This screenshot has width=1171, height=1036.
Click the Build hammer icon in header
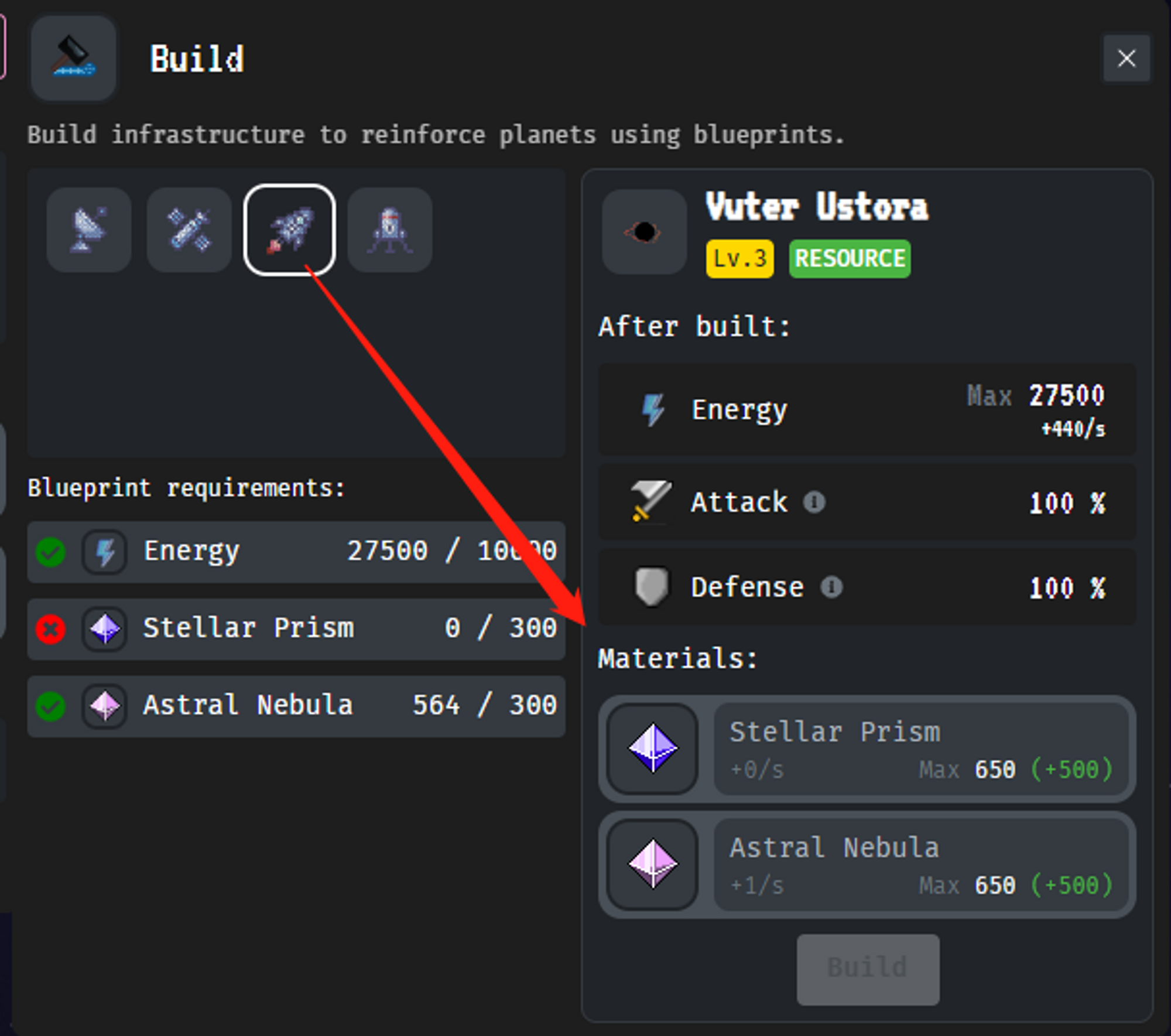74,58
